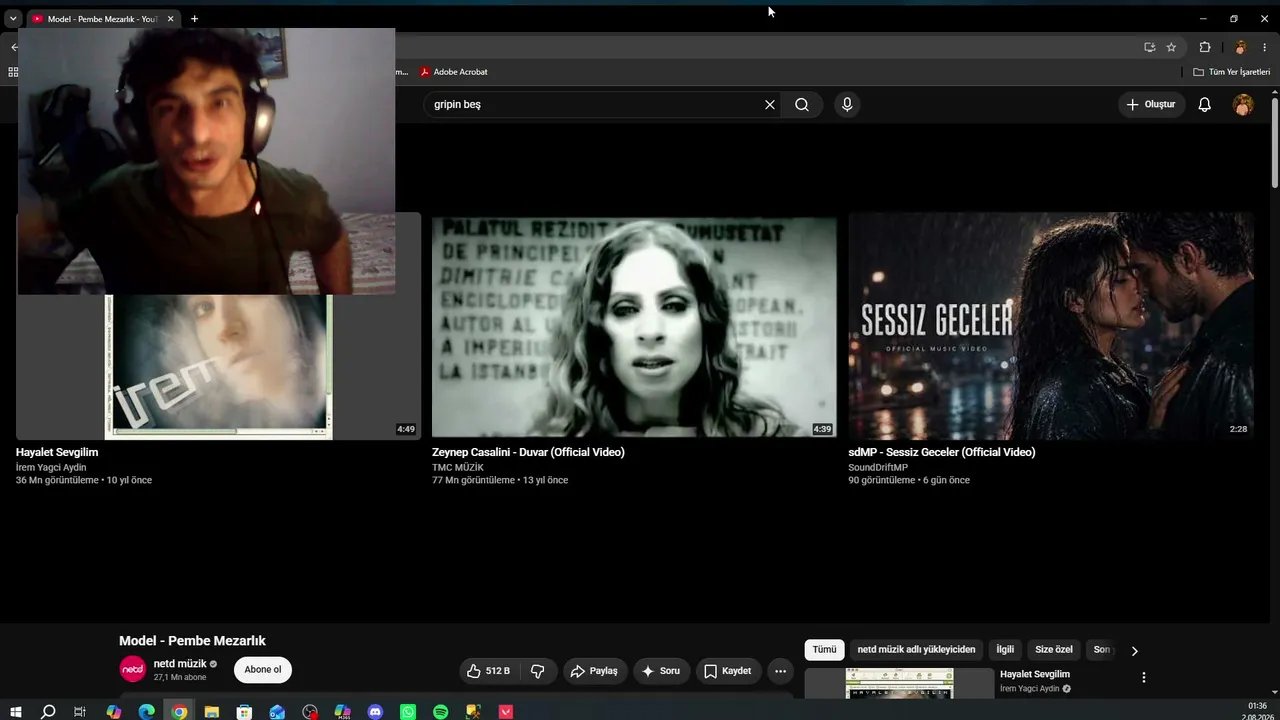1280x720 pixels.
Task: Open the Chrome profile avatar
Action: click(x=1240, y=47)
